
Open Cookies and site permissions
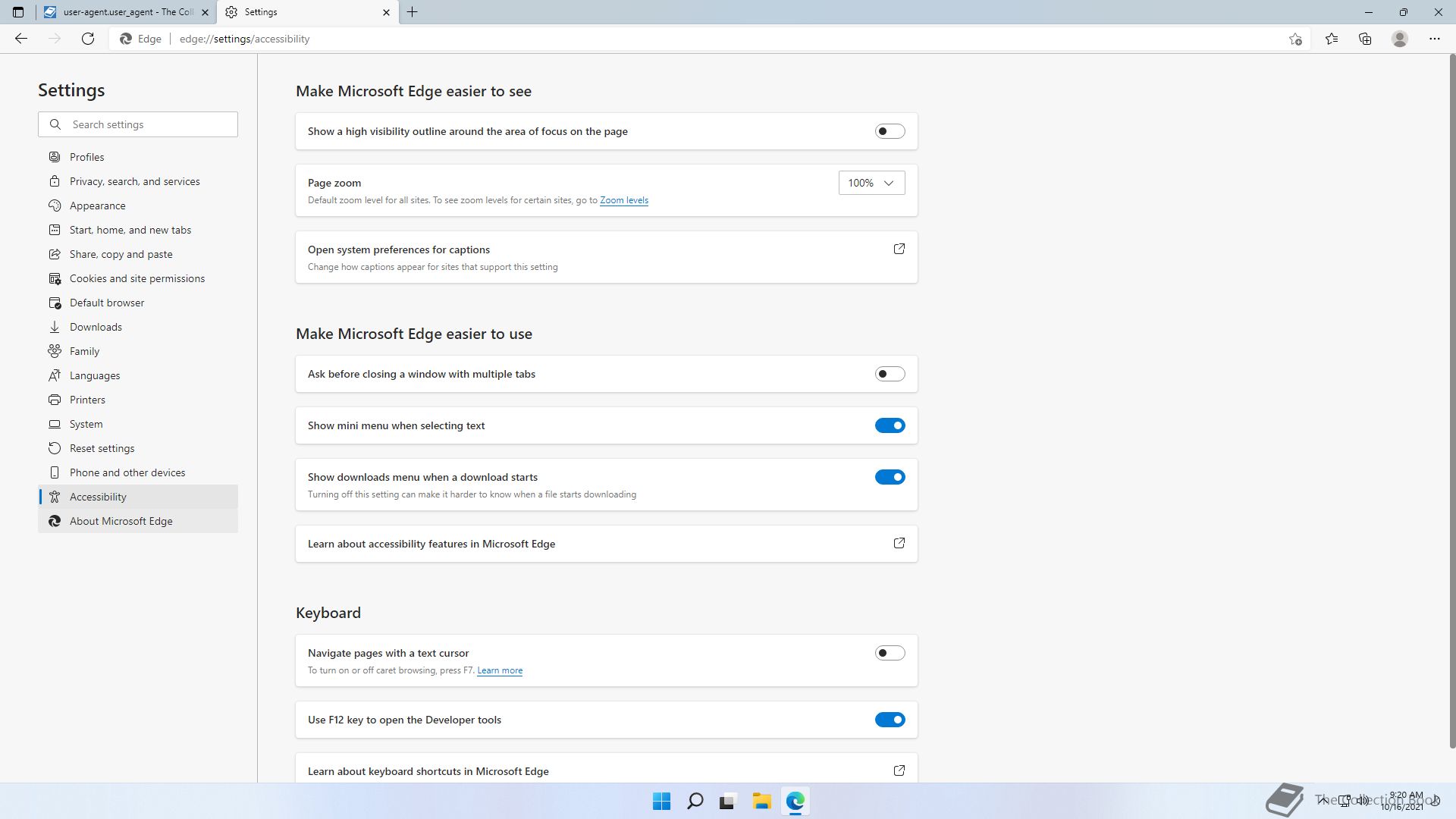click(138, 278)
